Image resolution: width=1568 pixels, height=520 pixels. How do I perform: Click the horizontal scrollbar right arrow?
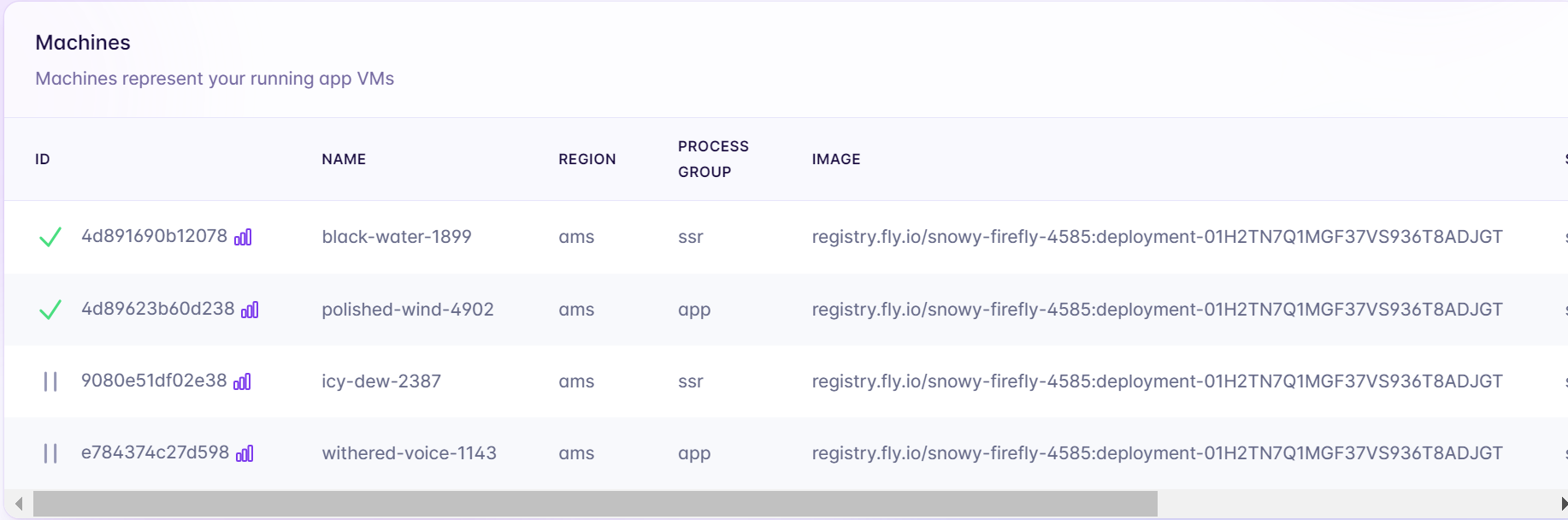(x=1563, y=505)
